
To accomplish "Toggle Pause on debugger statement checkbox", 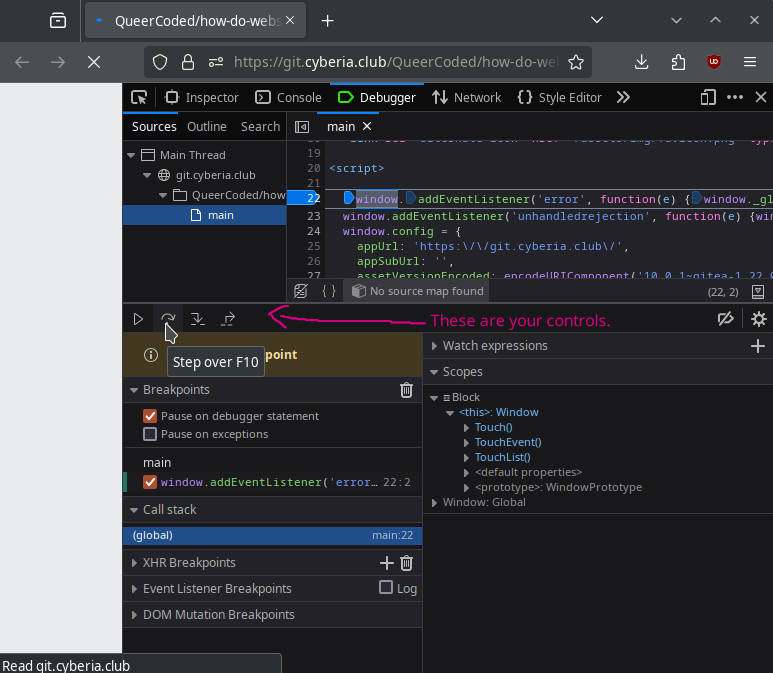I will (x=150, y=416).
